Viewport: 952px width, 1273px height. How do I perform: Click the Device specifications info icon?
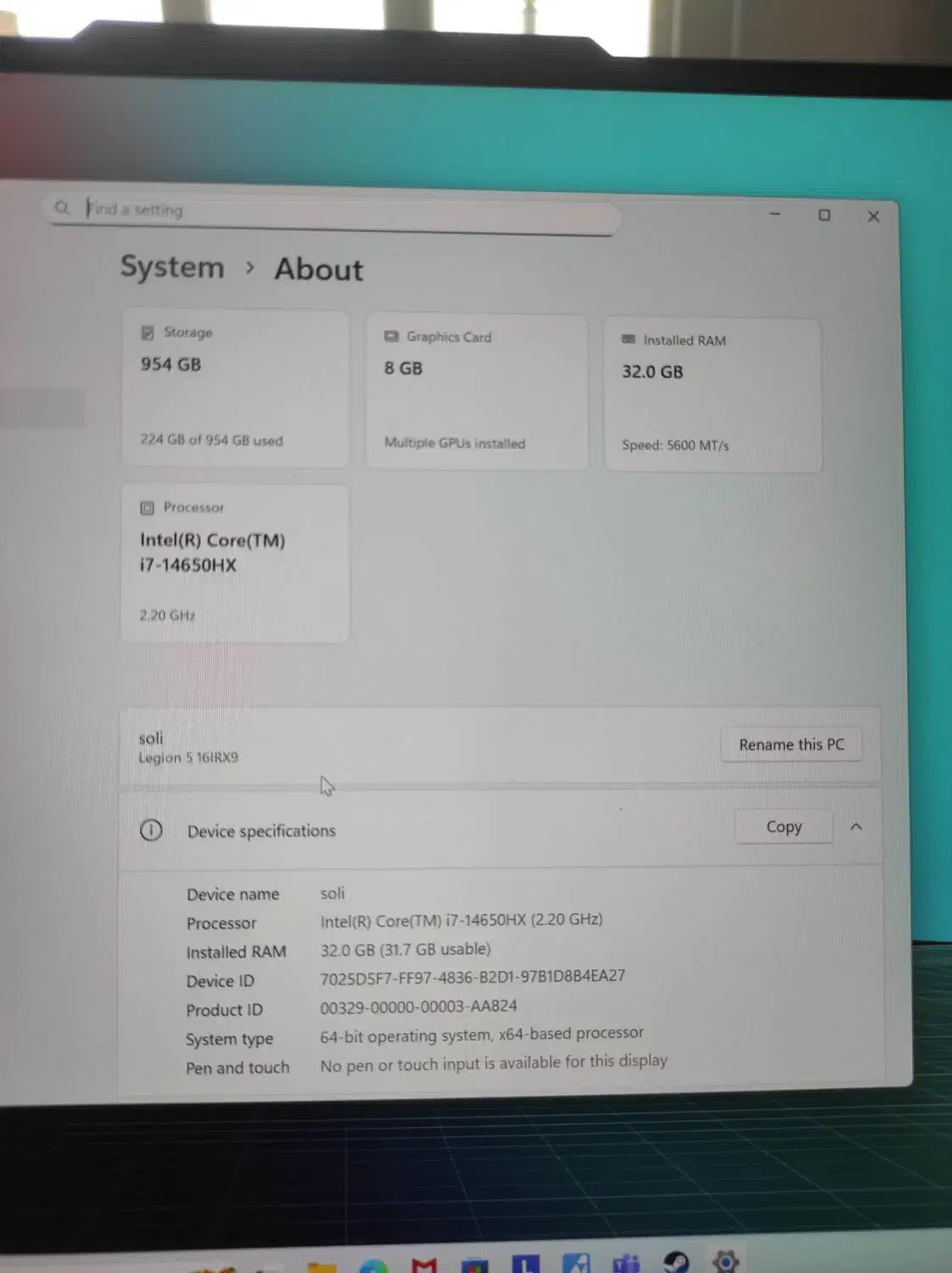click(x=151, y=830)
